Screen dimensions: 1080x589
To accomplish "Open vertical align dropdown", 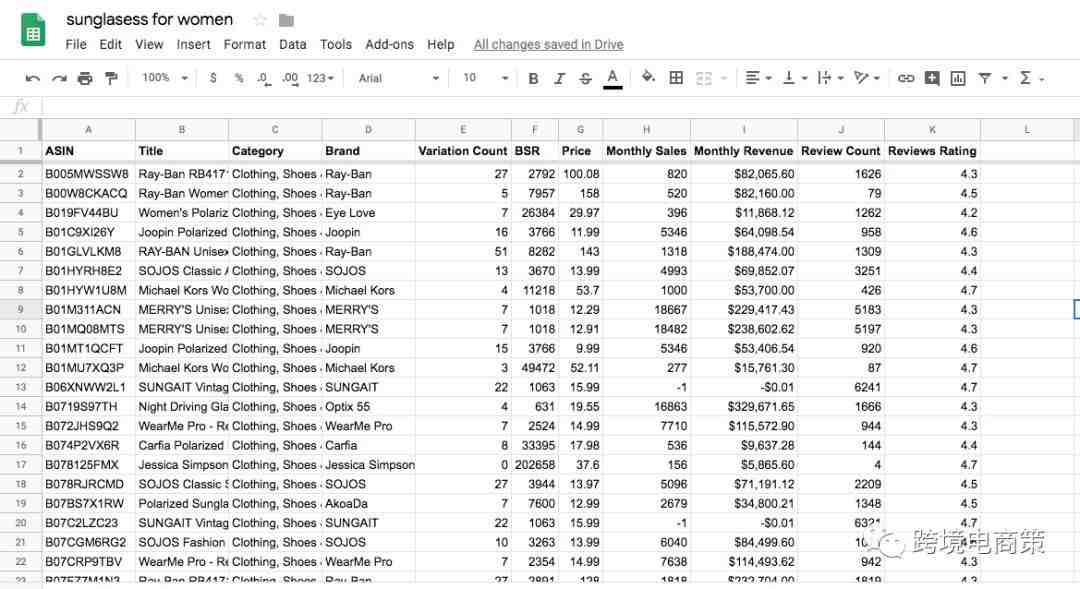I will pos(795,78).
